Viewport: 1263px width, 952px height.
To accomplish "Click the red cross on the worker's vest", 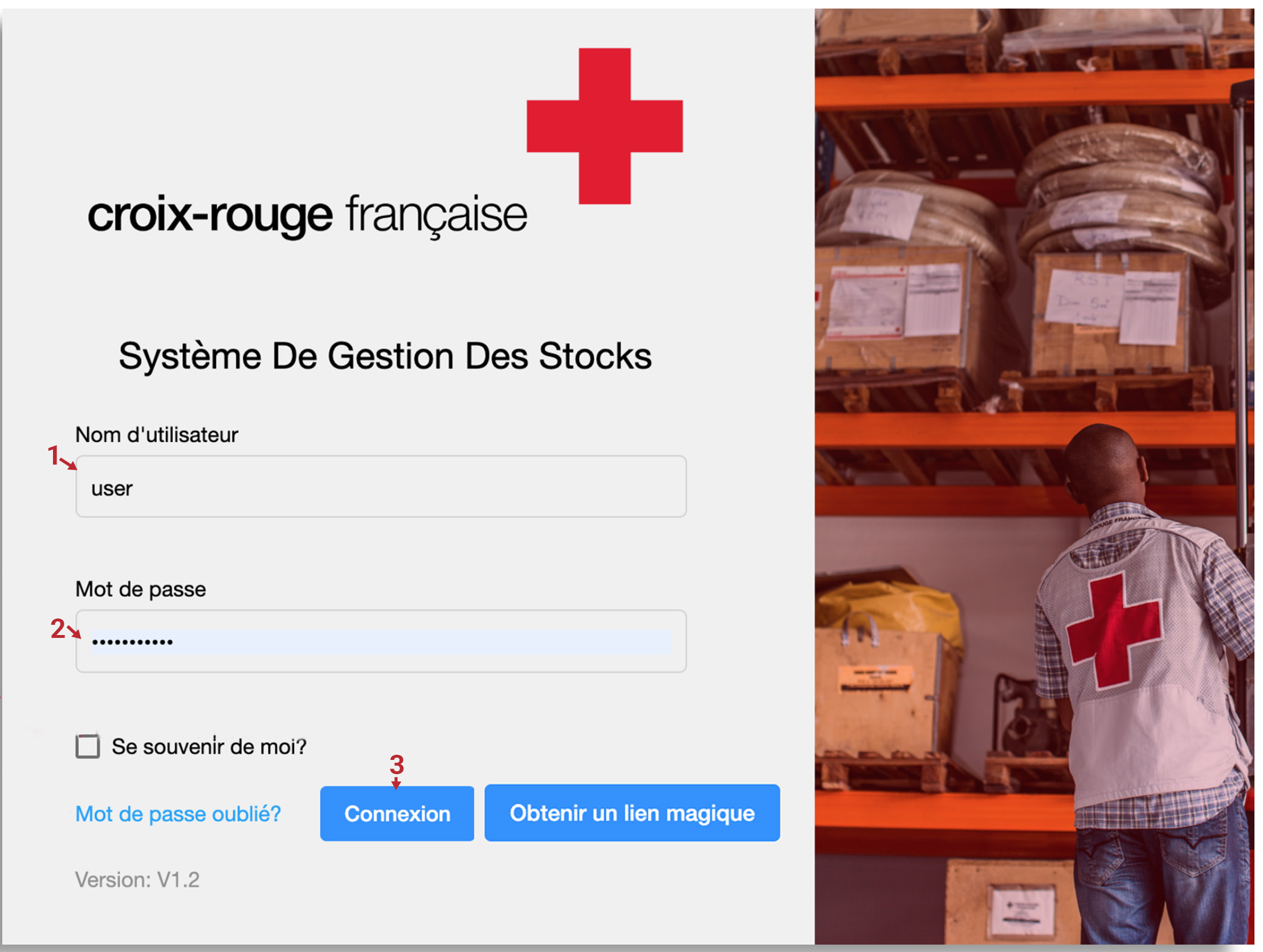I will pyautogui.click(x=1114, y=631).
